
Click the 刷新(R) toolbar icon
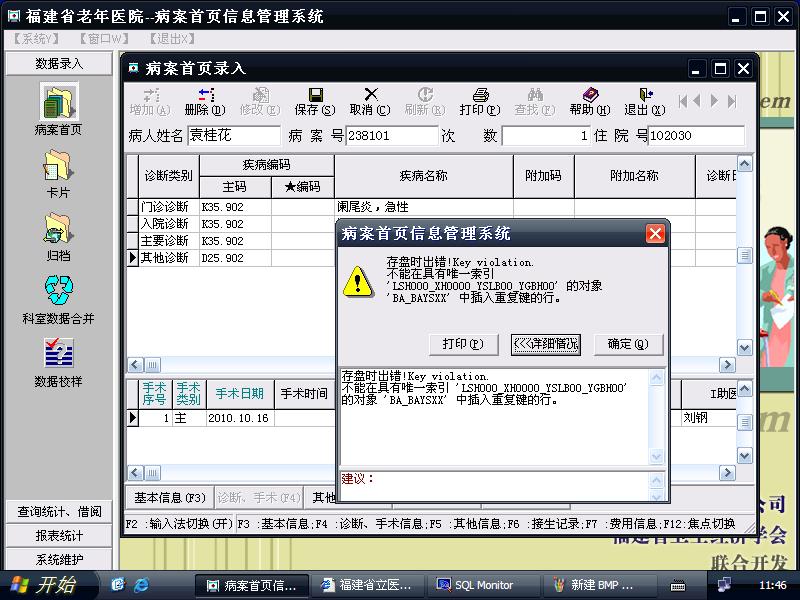[x=424, y=102]
